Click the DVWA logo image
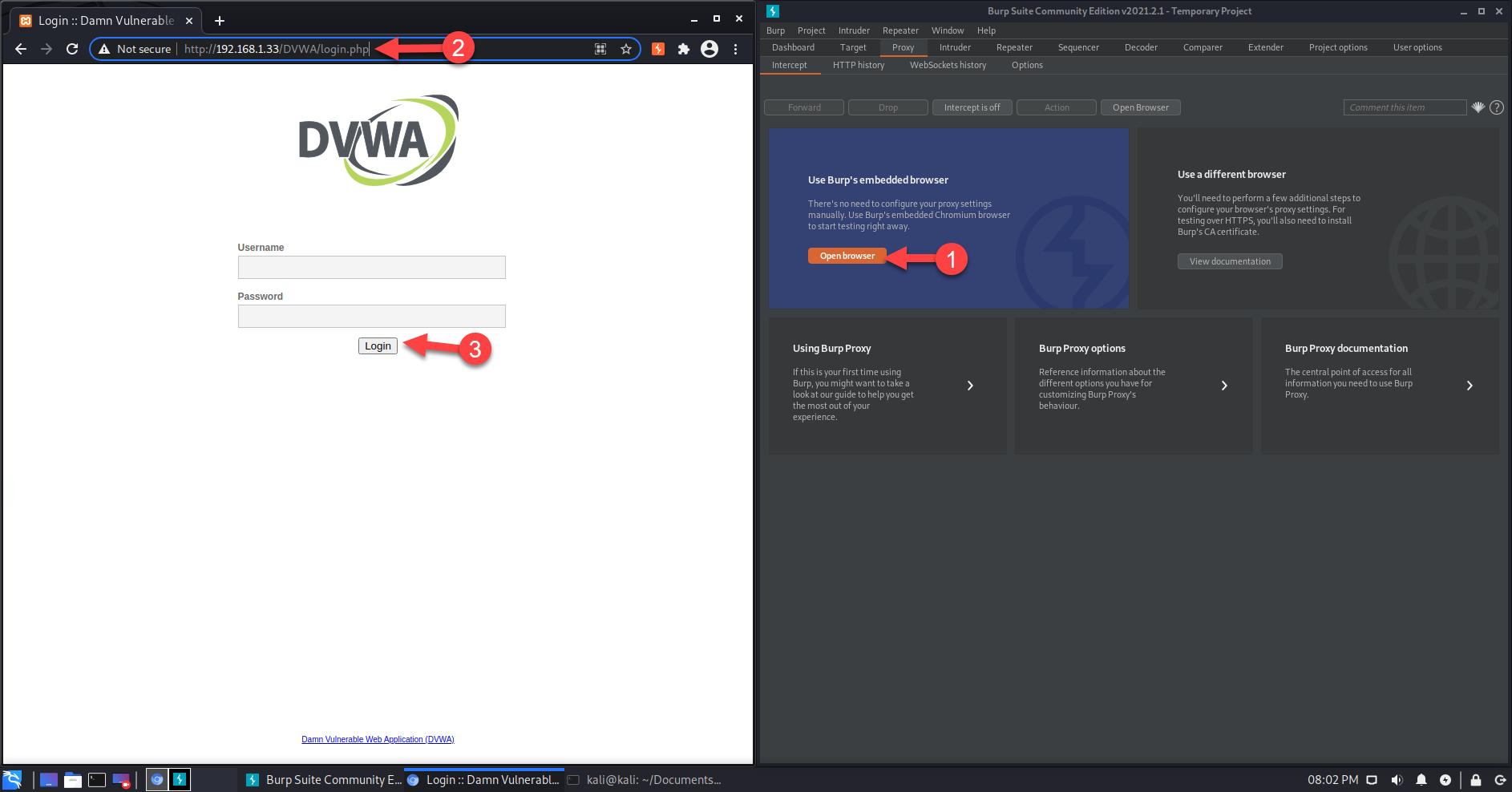Screen dimensions: 1512x792 coord(378,140)
